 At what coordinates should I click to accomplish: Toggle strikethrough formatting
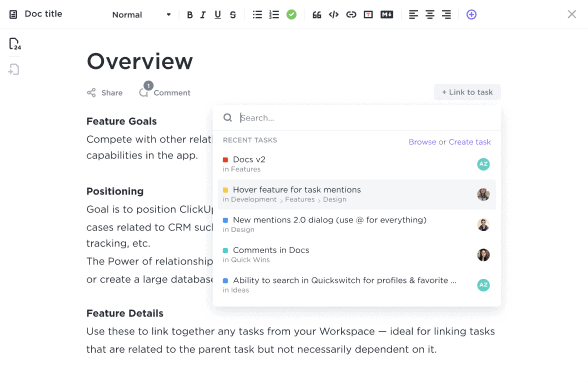(x=233, y=15)
